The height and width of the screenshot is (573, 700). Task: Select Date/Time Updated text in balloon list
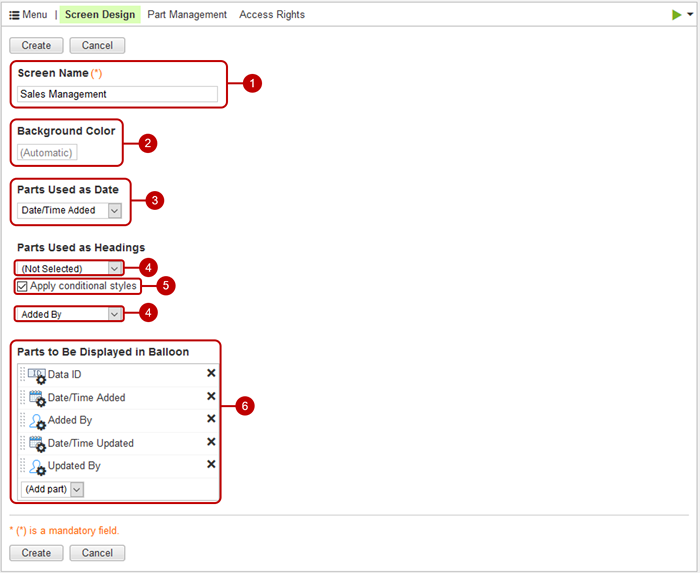point(91,443)
